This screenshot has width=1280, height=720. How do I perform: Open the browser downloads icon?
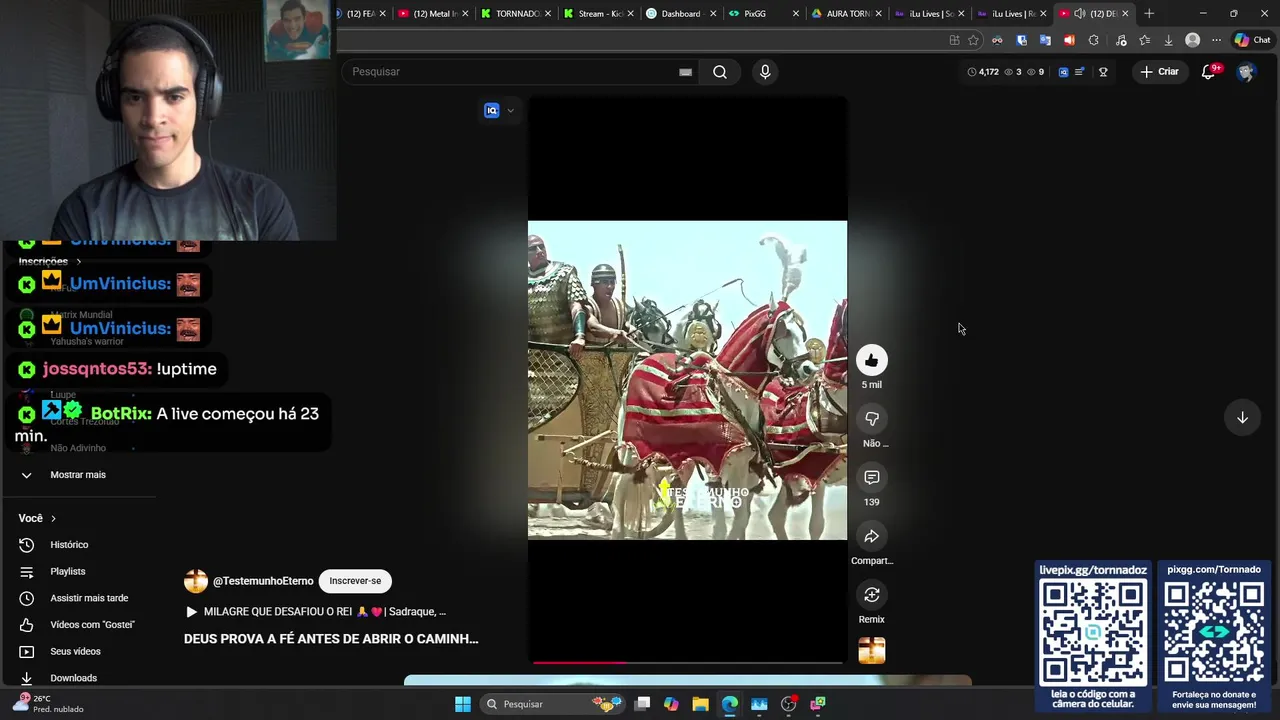pos(1168,40)
